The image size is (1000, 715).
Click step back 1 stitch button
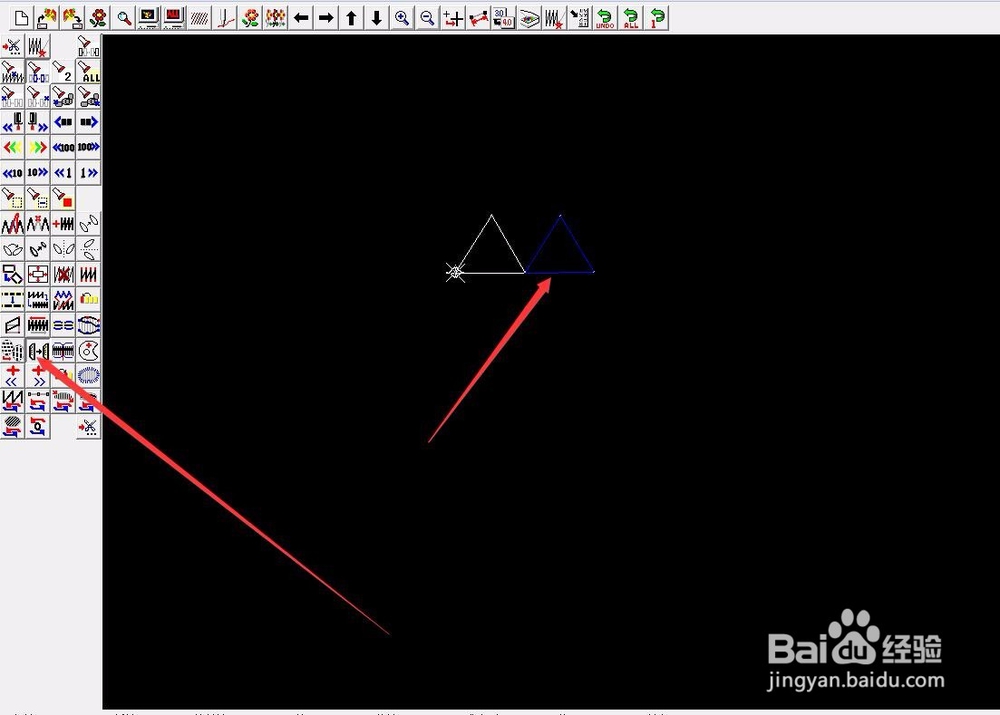(63, 173)
